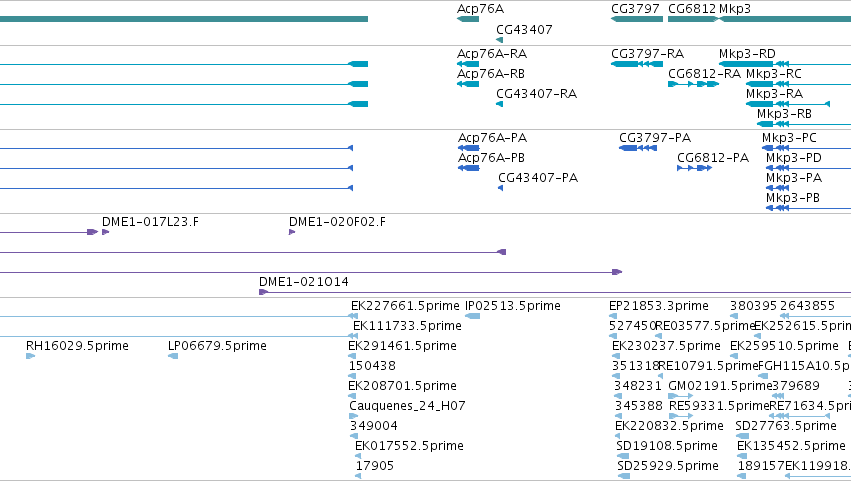Select transcript Mkp3-RD
This screenshot has height=481, width=851.
(747, 54)
